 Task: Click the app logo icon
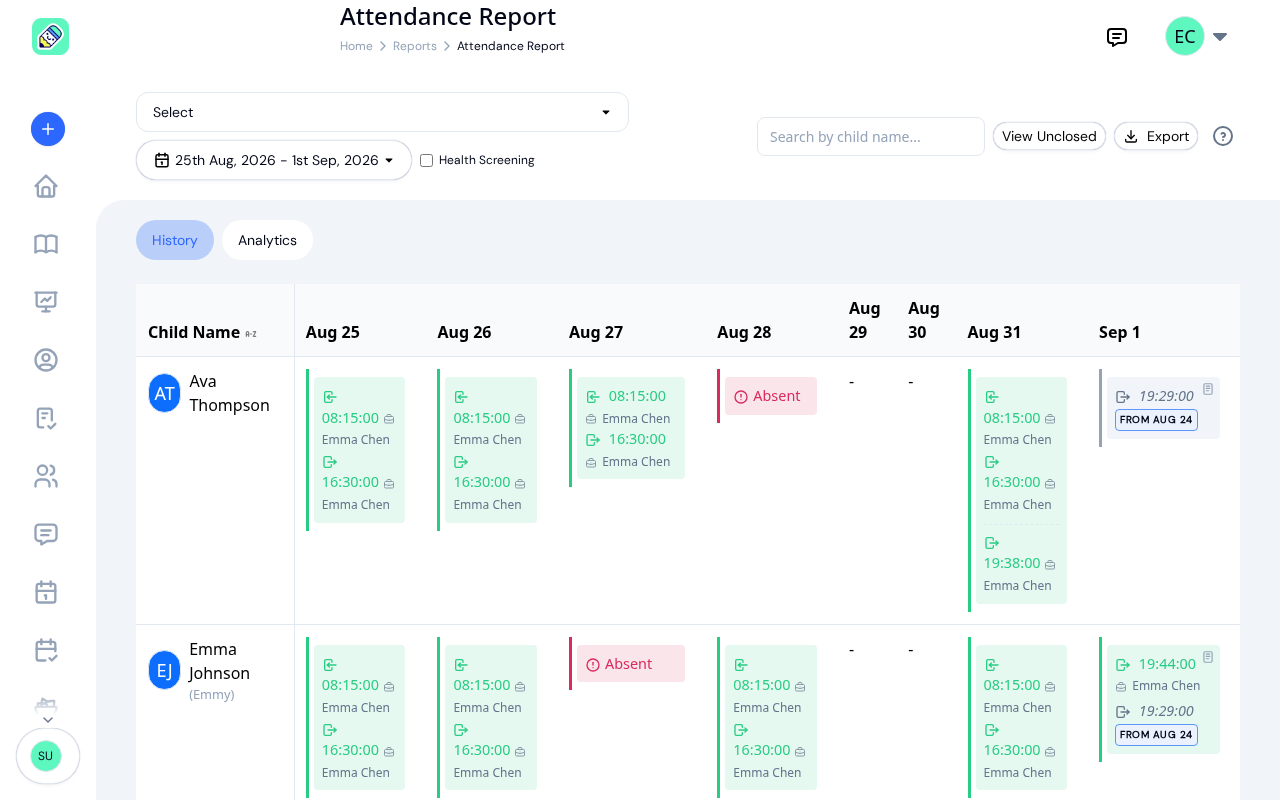click(x=50, y=37)
